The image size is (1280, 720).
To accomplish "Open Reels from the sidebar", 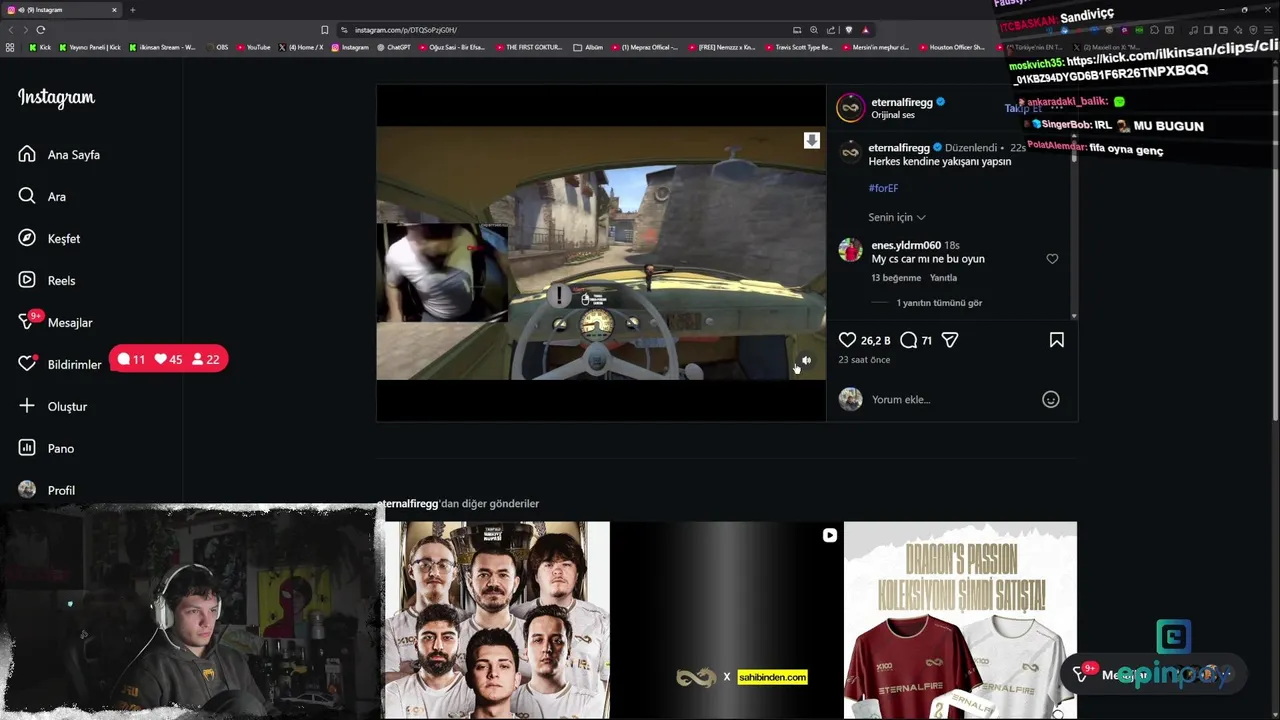I will 47,280.
